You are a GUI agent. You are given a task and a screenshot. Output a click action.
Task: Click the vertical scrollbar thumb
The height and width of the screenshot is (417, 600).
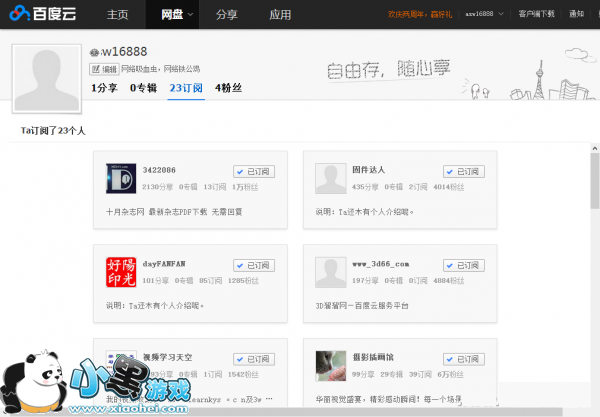click(x=595, y=181)
